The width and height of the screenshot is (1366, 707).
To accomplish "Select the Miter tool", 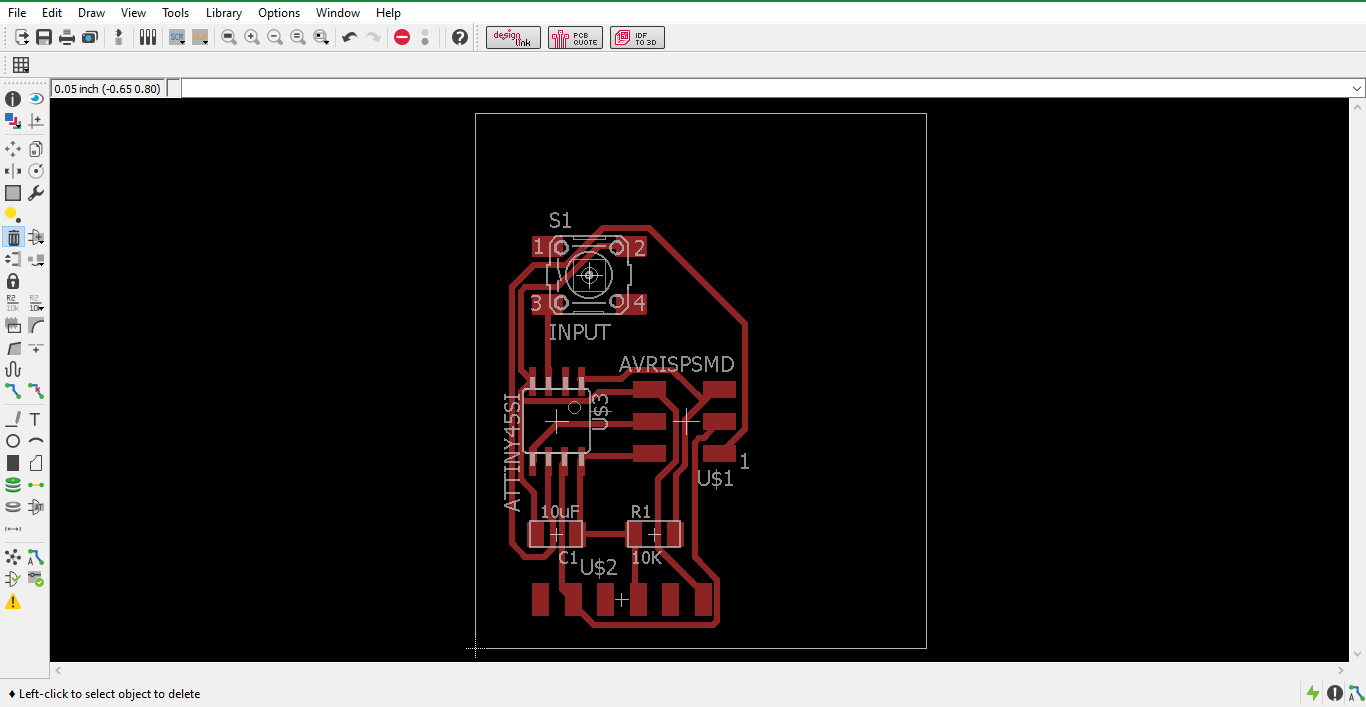I will pos(36,325).
